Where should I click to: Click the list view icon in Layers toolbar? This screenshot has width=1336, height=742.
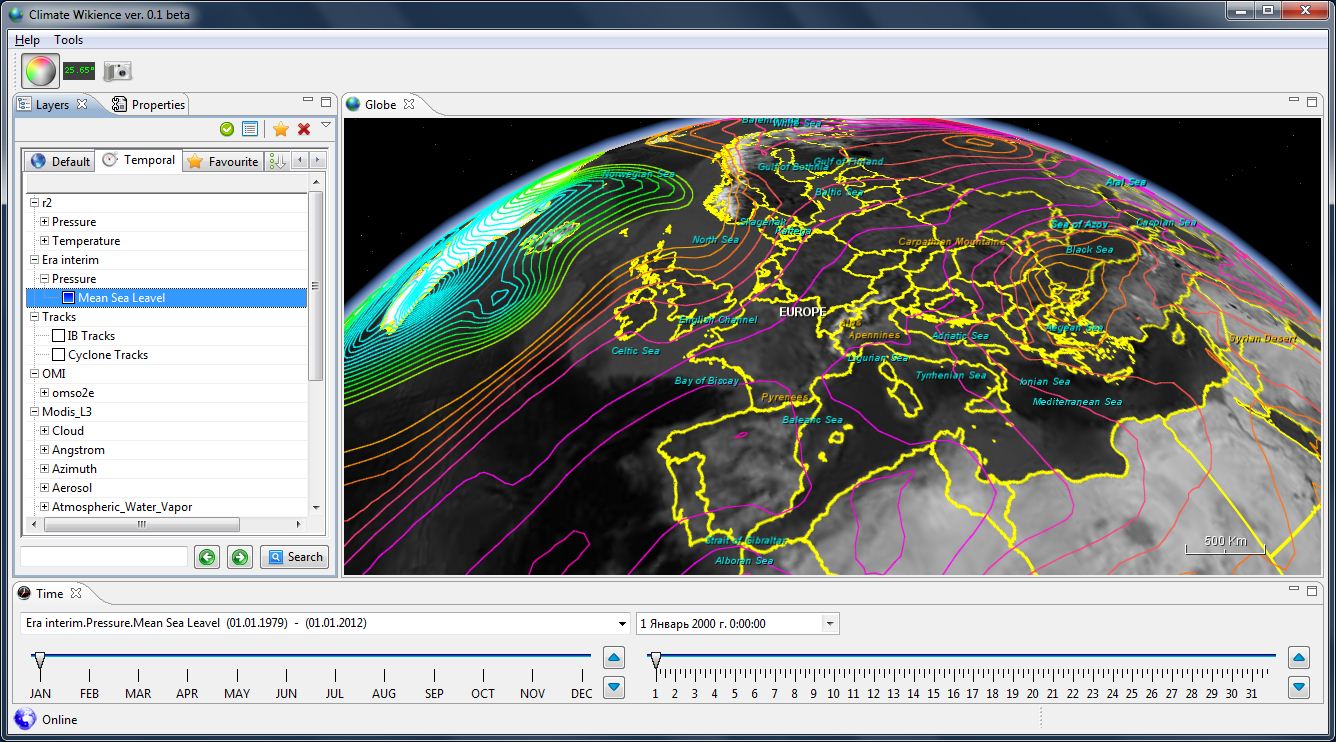pyautogui.click(x=250, y=129)
